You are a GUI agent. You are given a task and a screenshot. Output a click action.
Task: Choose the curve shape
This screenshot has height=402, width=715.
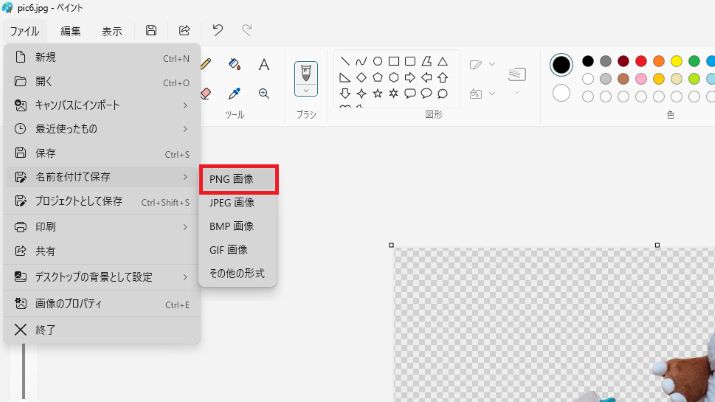click(361, 61)
